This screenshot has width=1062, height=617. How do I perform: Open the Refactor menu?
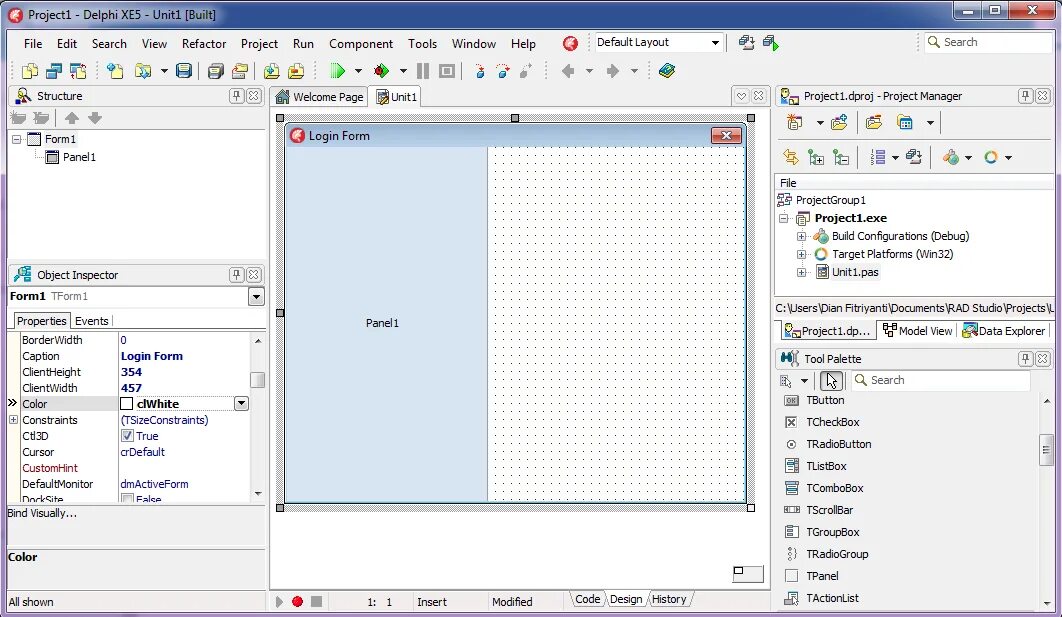[204, 43]
